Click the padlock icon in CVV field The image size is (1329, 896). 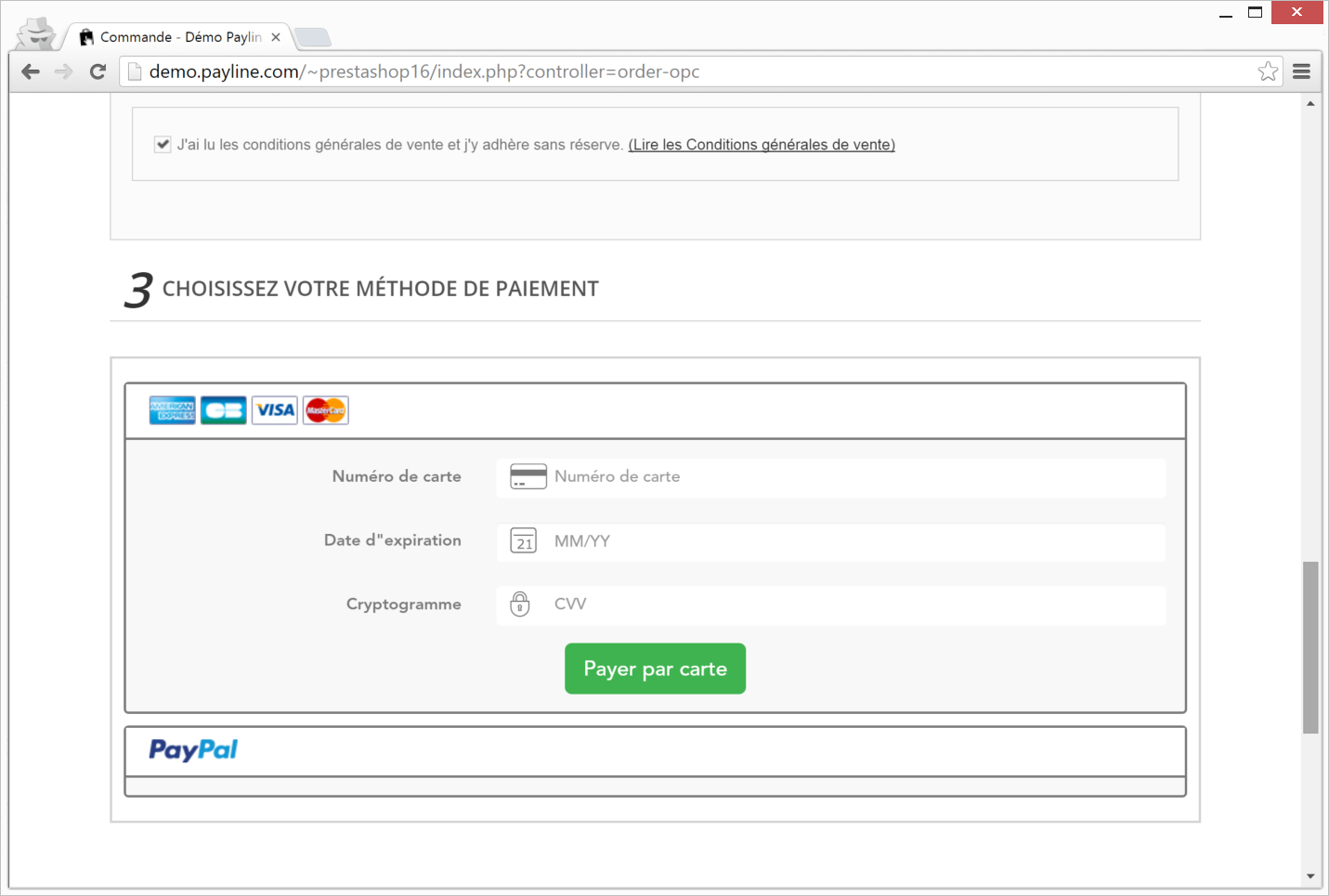pos(520,604)
